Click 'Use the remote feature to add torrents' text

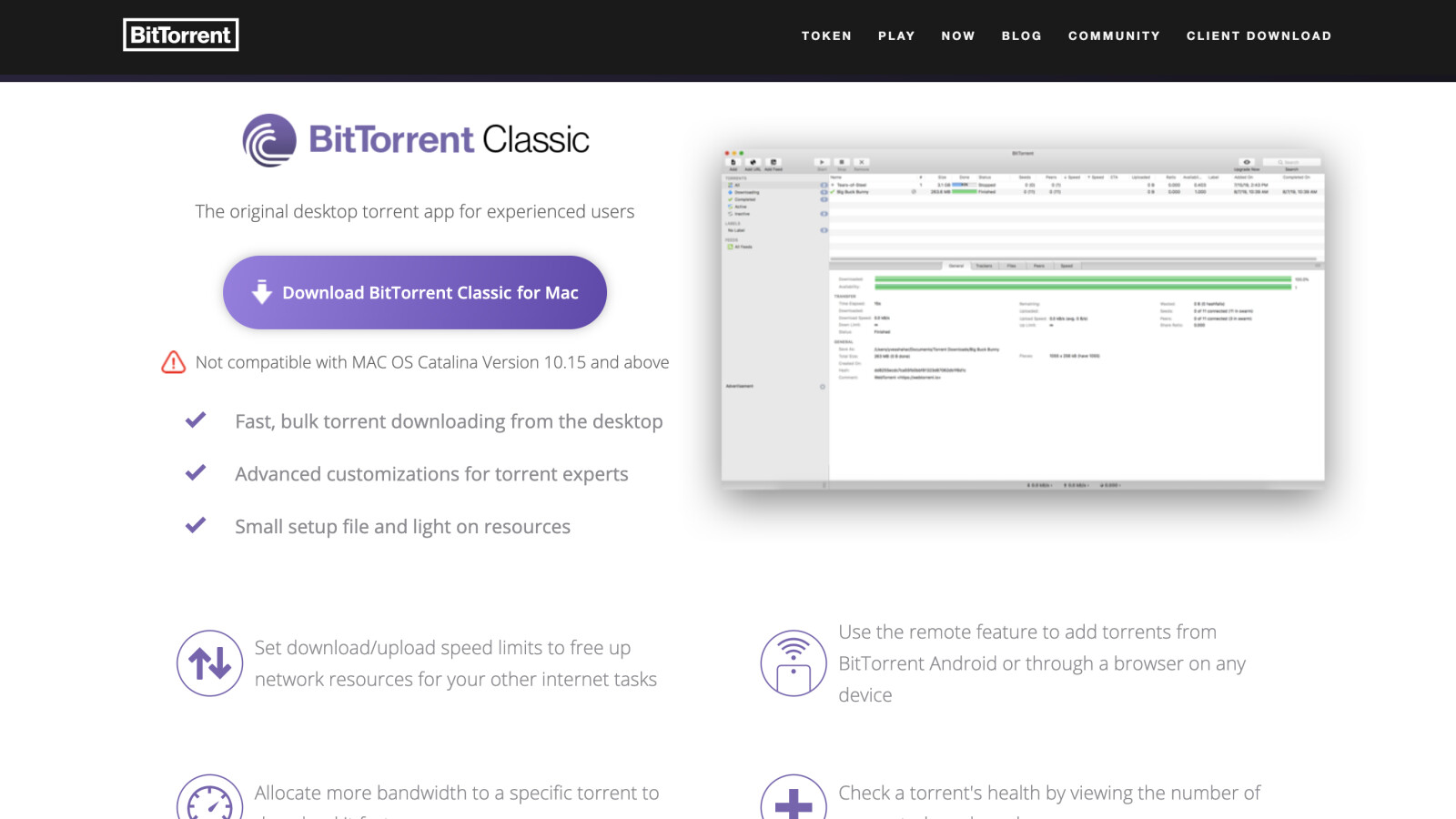tap(1042, 663)
